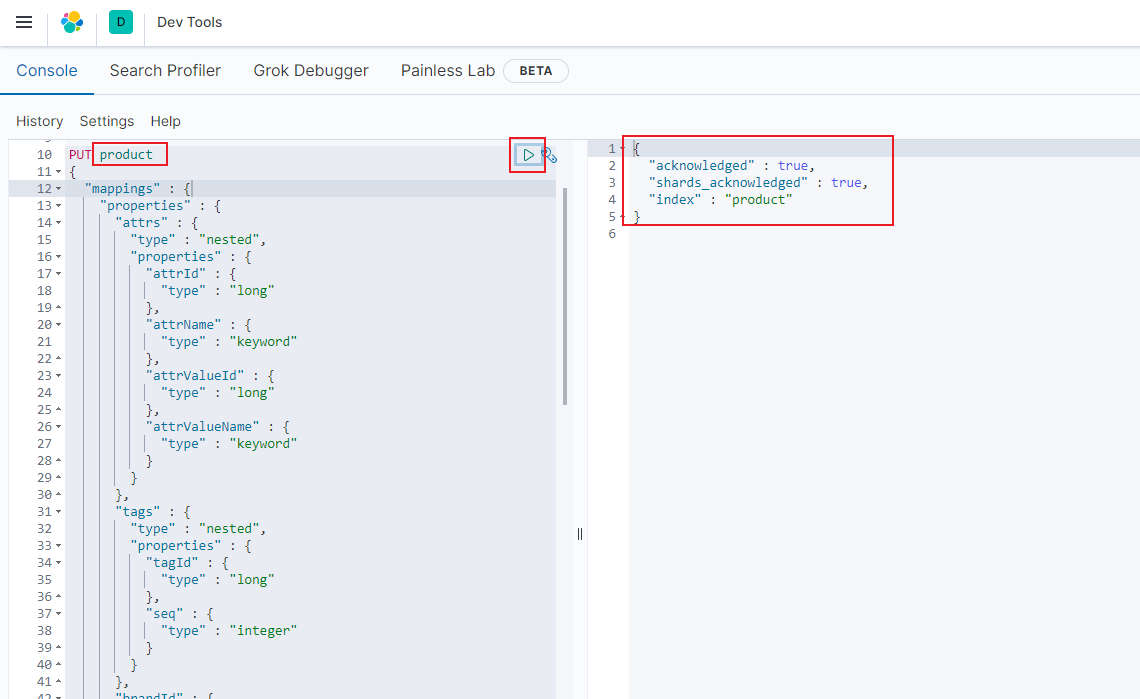Image resolution: width=1140 pixels, height=699 pixels.
Task: Open console Settings
Action: (107, 121)
